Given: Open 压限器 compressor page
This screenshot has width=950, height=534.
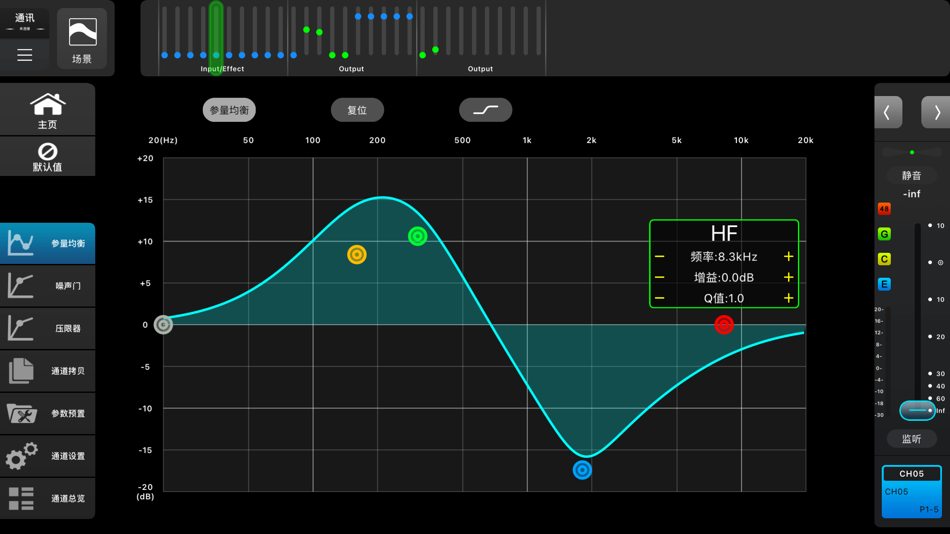Looking at the screenshot, I should click(x=47, y=328).
